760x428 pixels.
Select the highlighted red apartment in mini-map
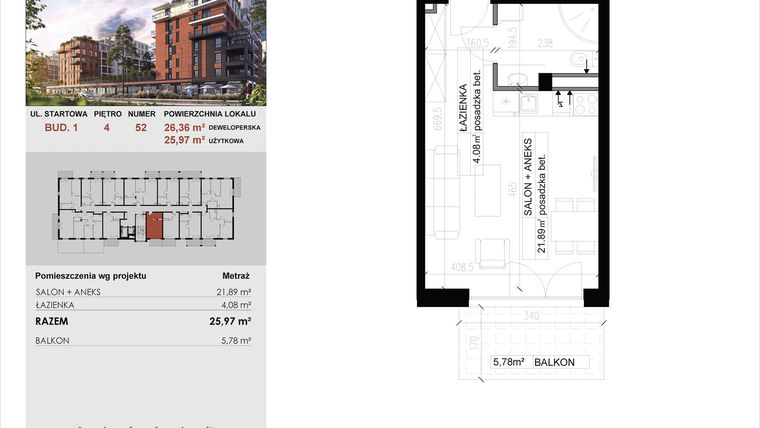[x=154, y=225]
